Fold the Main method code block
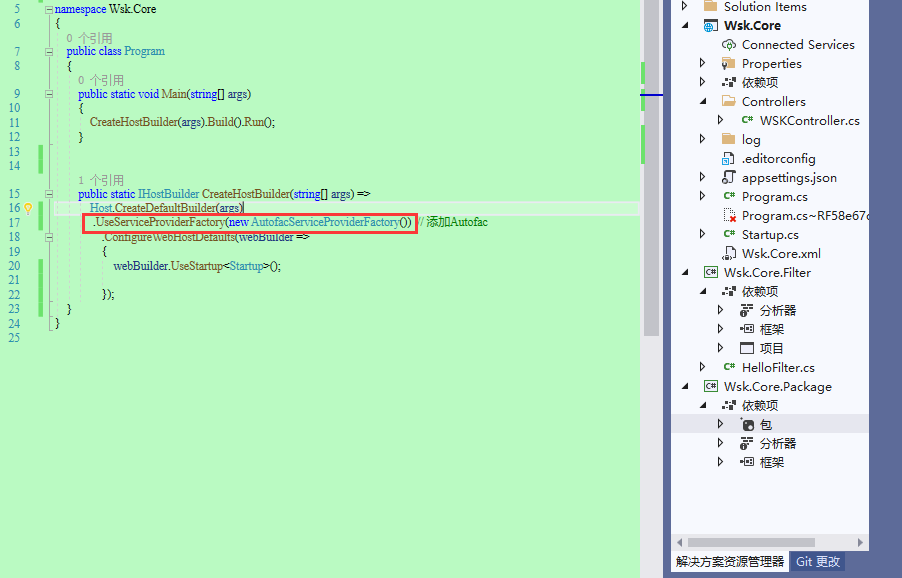Screen dimensions: 902x578 tap(49, 94)
